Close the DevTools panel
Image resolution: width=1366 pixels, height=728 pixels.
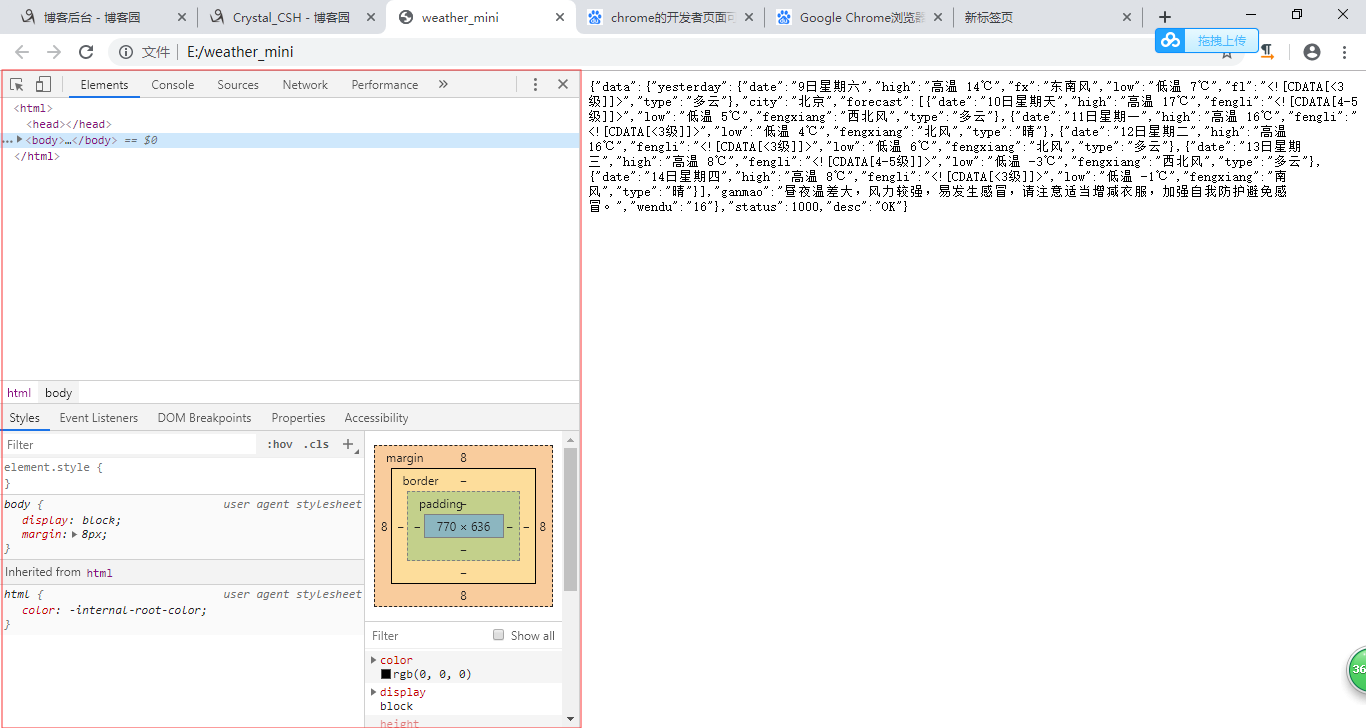tap(563, 85)
